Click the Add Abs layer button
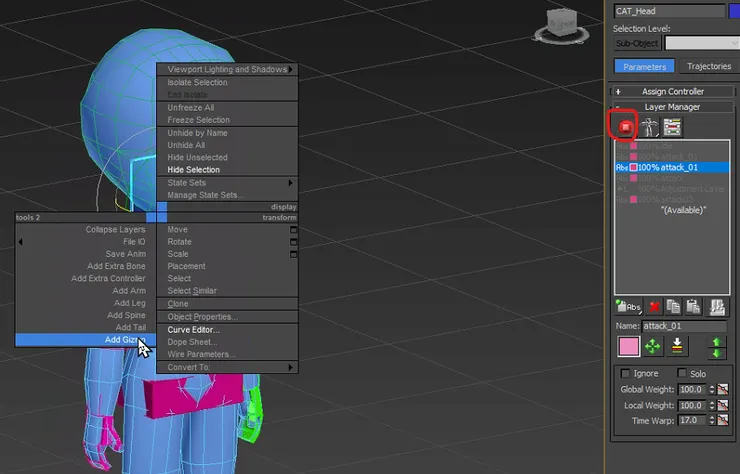The width and height of the screenshot is (740, 474). click(627, 306)
